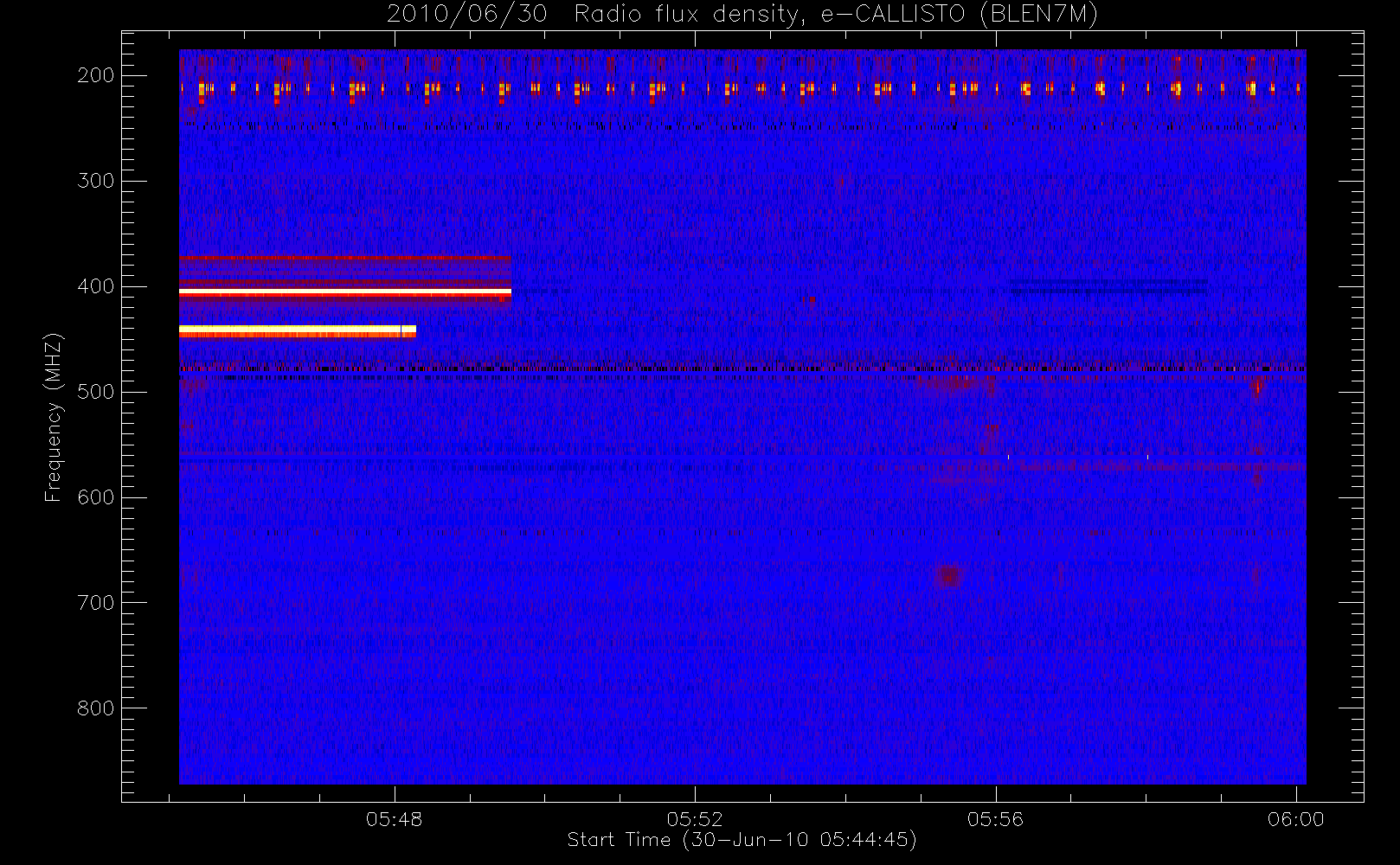The height and width of the screenshot is (865, 1400).
Task: Click the red burst blob near 670 MHz
Action: [x=949, y=576]
